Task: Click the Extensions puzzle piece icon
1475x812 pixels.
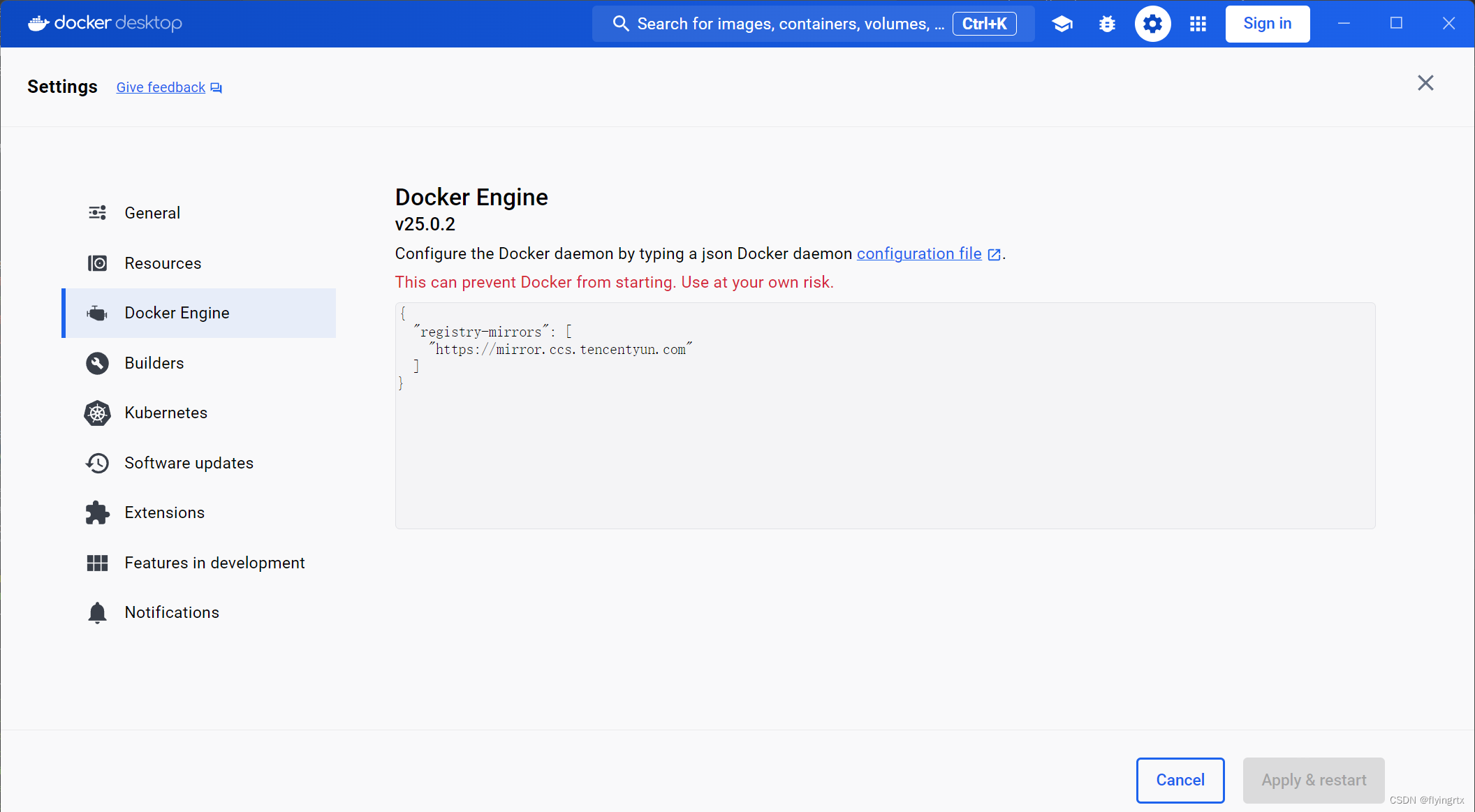Action: coord(97,512)
